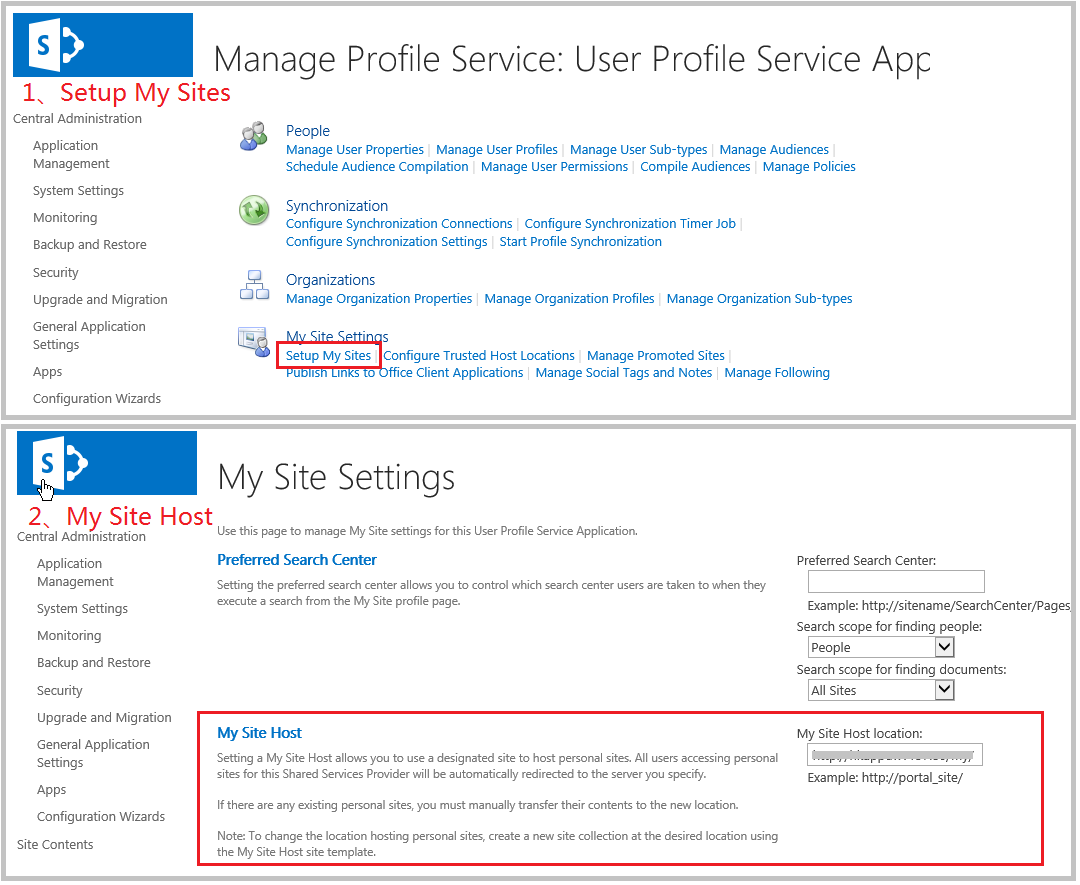
Task: Select Security on Manage Profile Service page
Action: tap(56, 273)
